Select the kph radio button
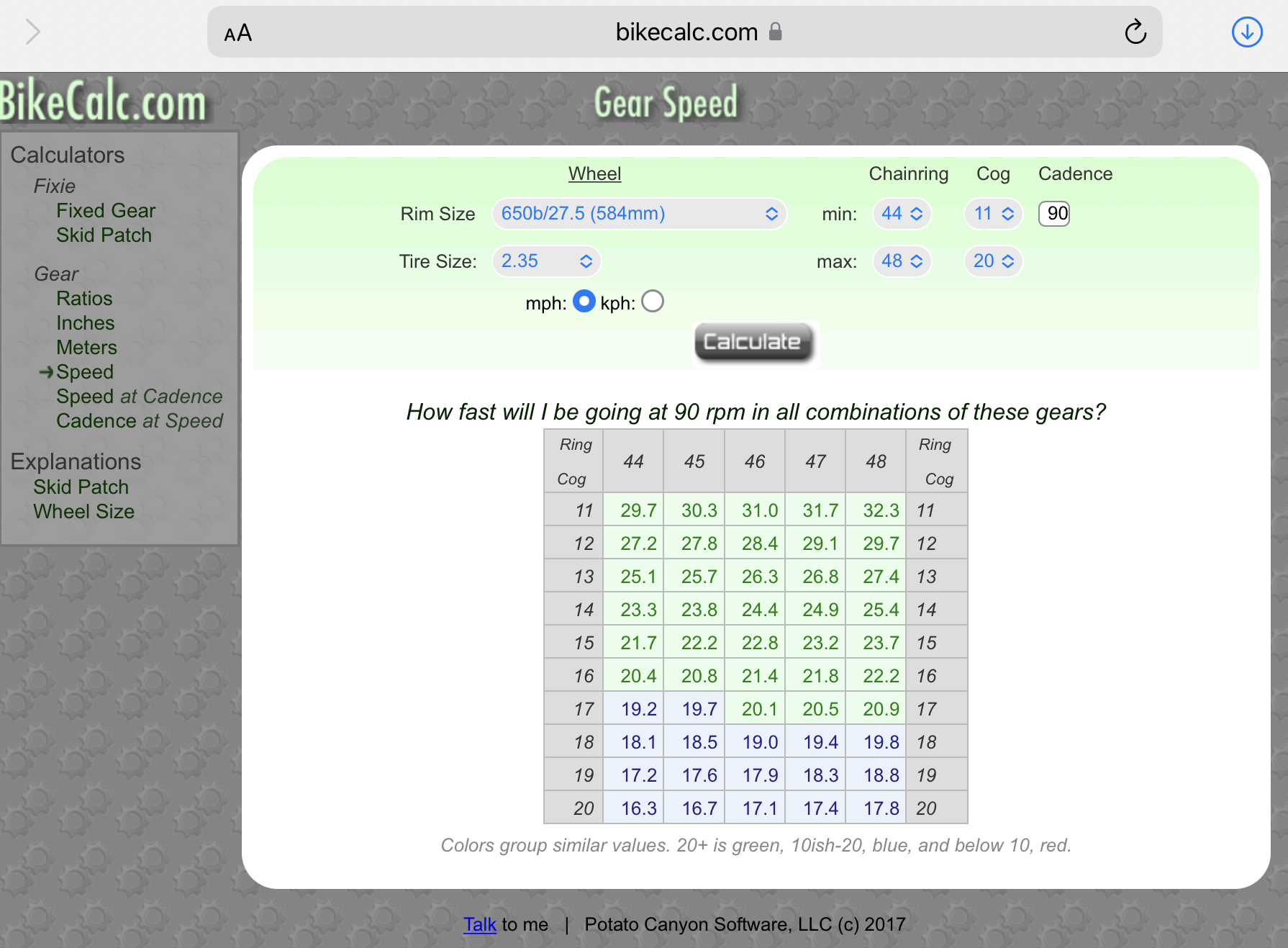The image size is (1288, 948). click(x=652, y=302)
